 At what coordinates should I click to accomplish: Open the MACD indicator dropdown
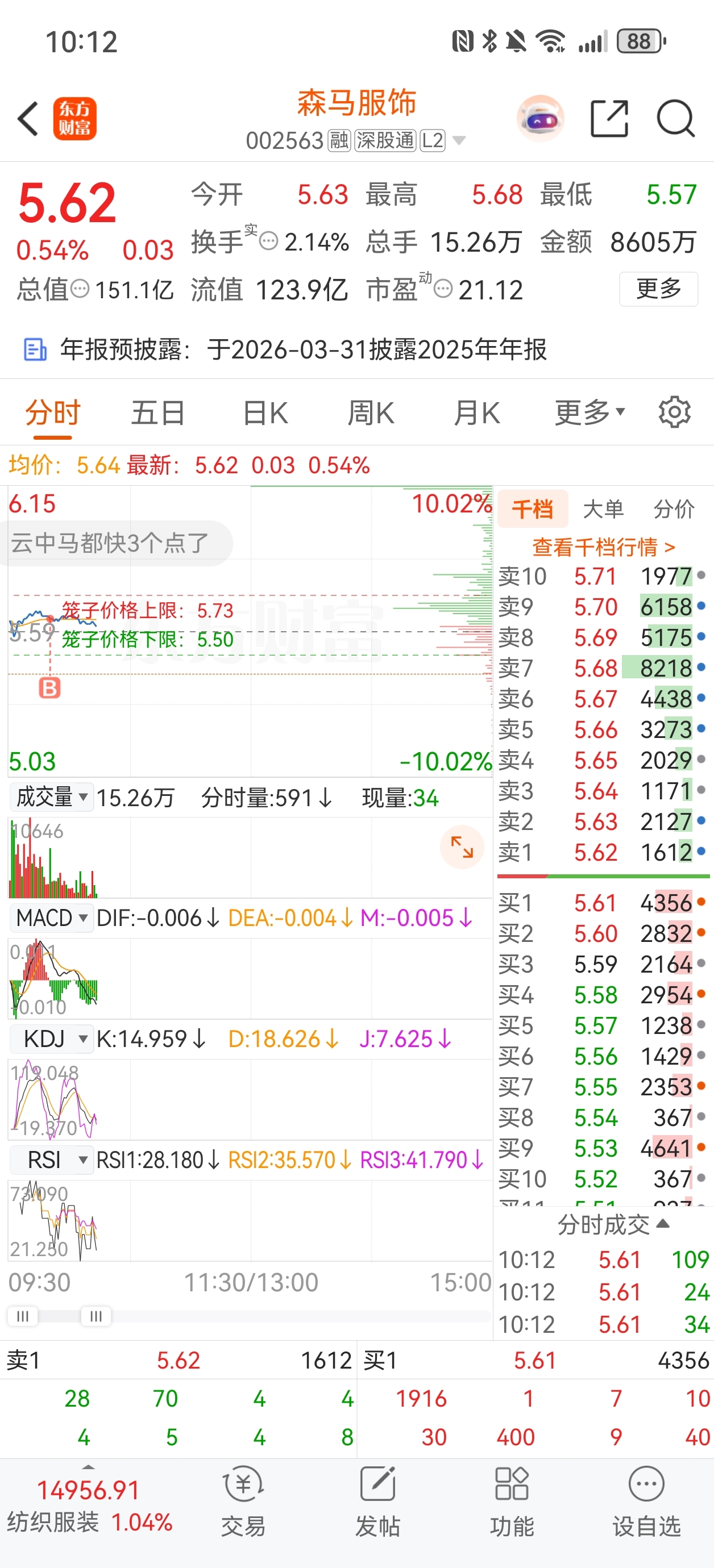click(52, 918)
